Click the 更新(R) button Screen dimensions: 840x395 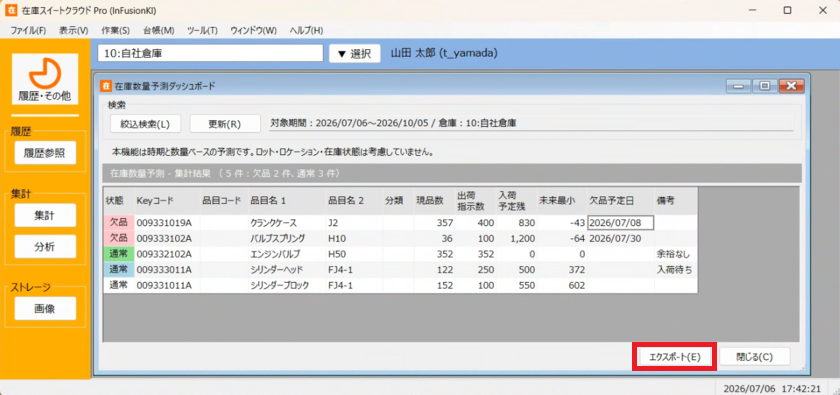point(225,124)
